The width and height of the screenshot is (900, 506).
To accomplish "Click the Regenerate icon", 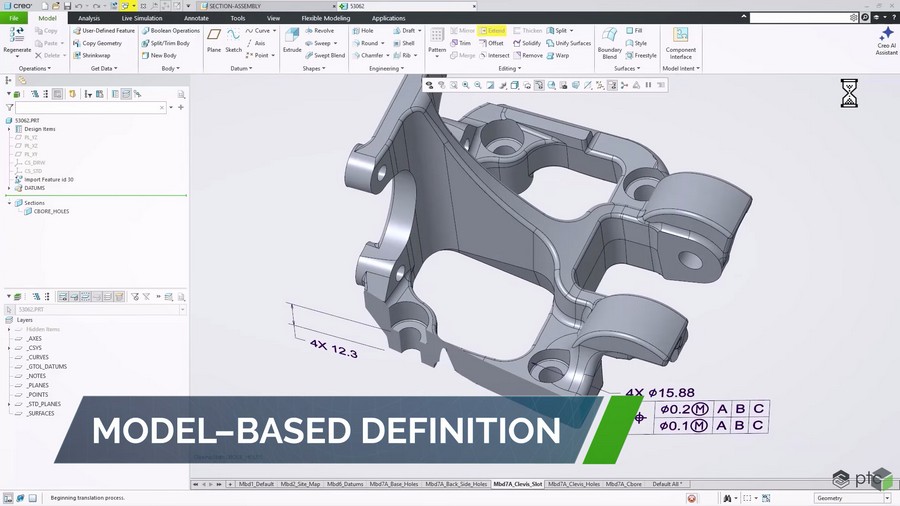I will (x=17, y=34).
